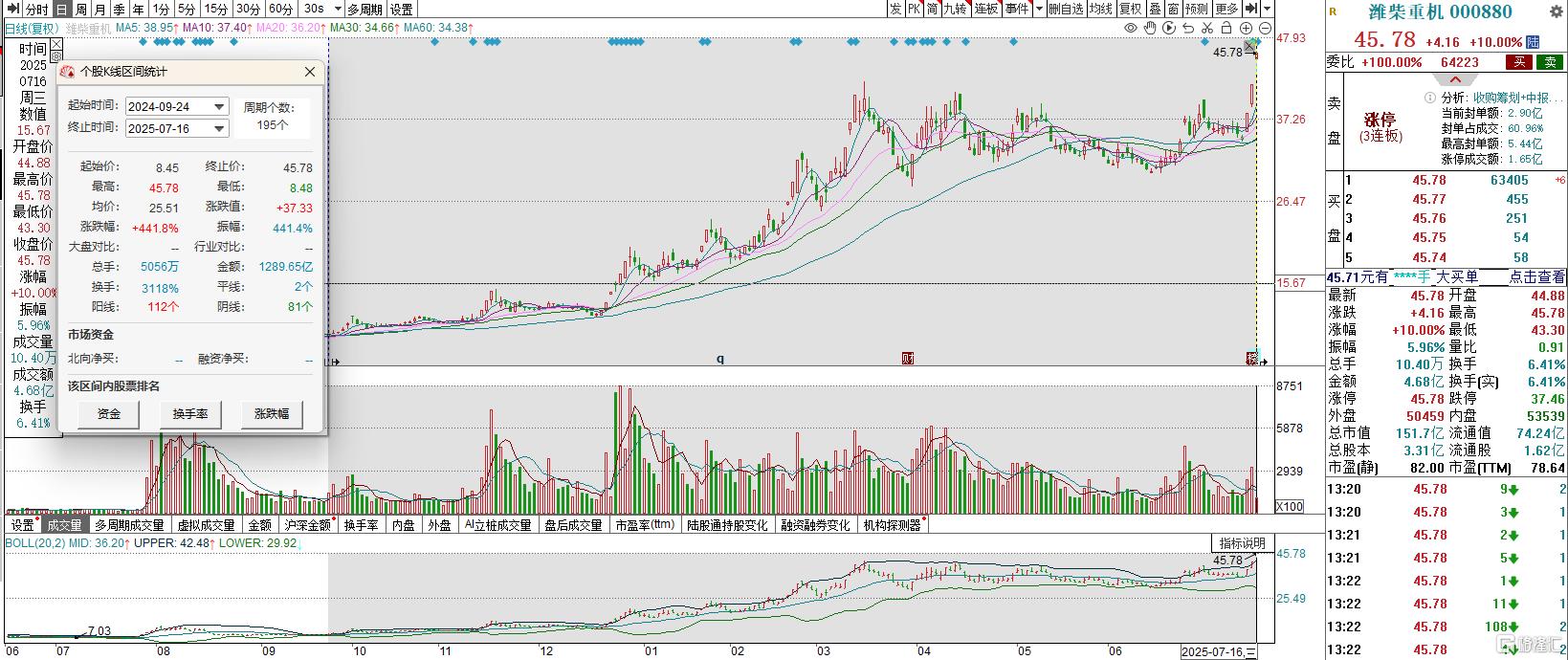Click the 涨跌幅 ranking button in dialog
The width and height of the screenshot is (1568, 660).
[x=272, y=414]
